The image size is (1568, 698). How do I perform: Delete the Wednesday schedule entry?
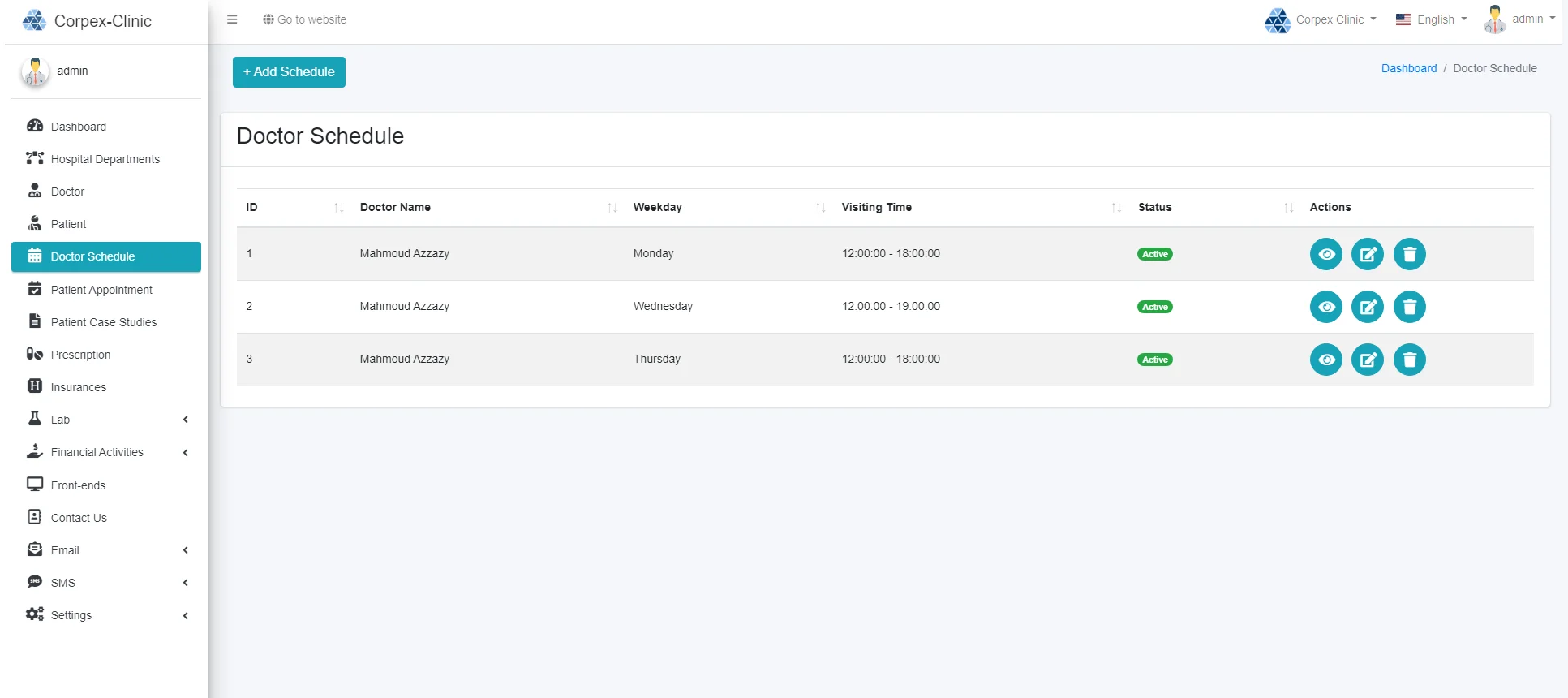[x=1409, y=307]
